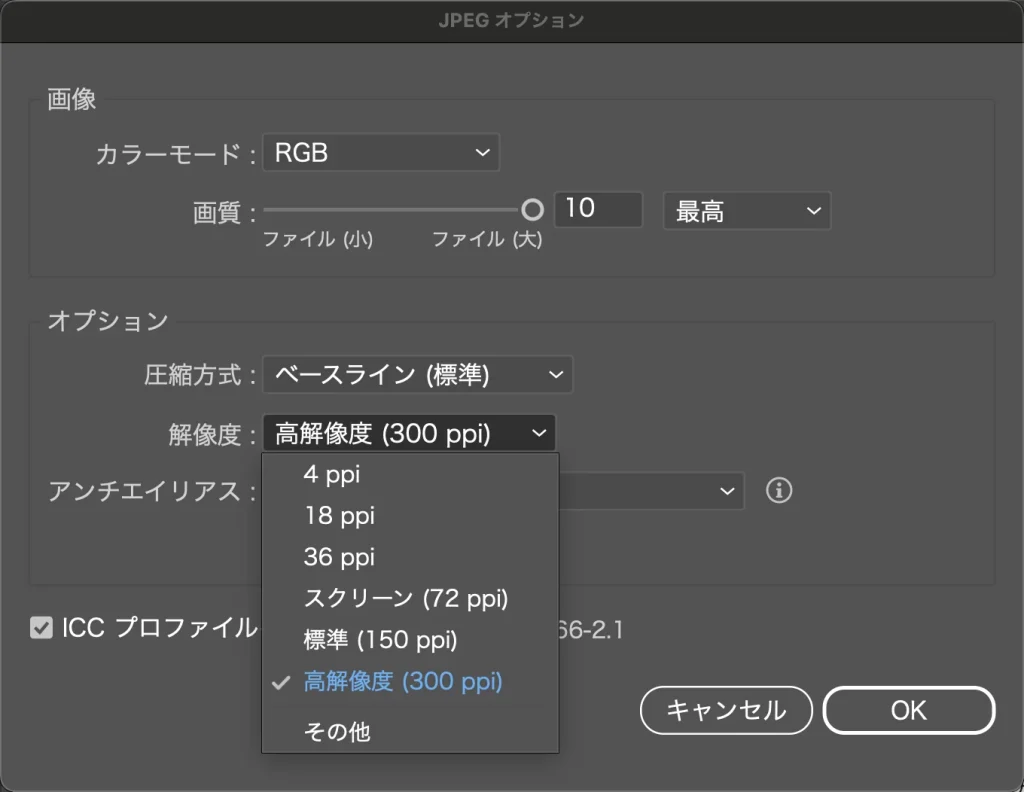Open the 圧縮方式 ベースライン dropdown
The width and height of the screenshot is (1024, 792).
point(418,375)
